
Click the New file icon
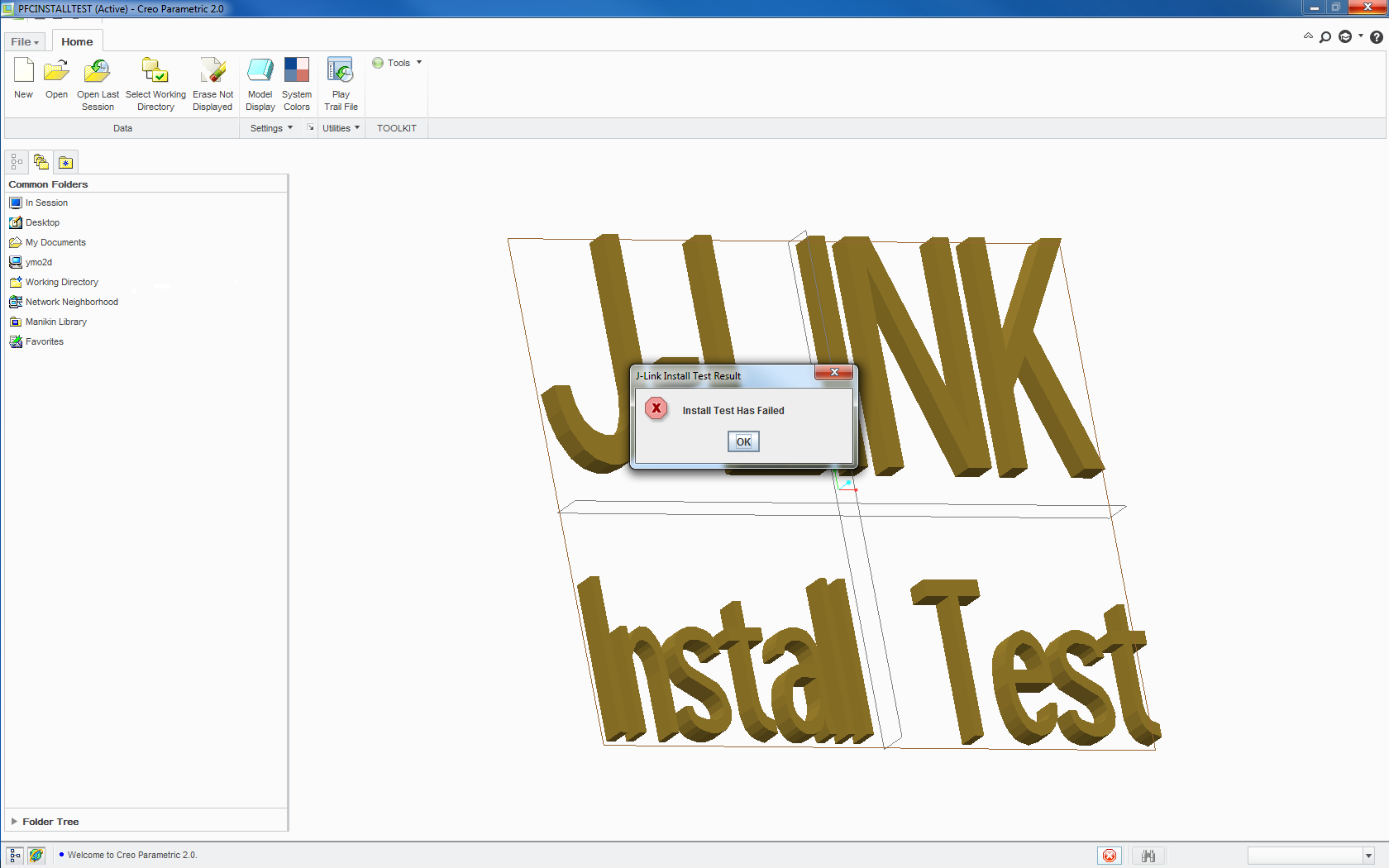[x=23, y=71]
